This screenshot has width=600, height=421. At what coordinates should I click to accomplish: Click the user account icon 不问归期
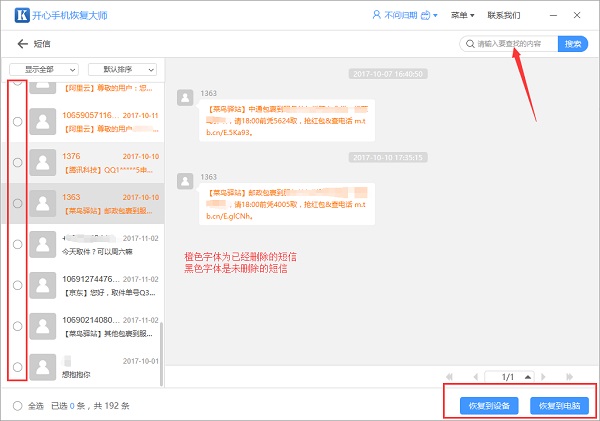[x=377, y=16]
